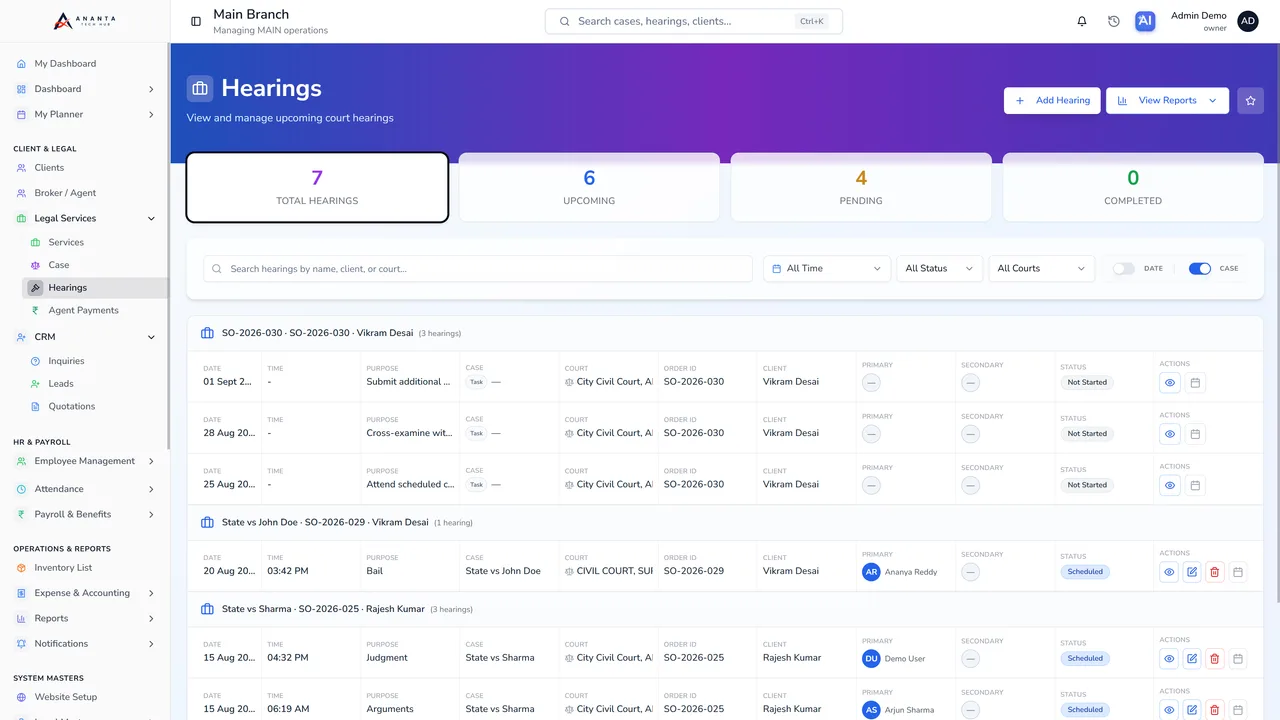Select the Completed hearings card
The image size is (1280, 720).
coord(1133,187)
